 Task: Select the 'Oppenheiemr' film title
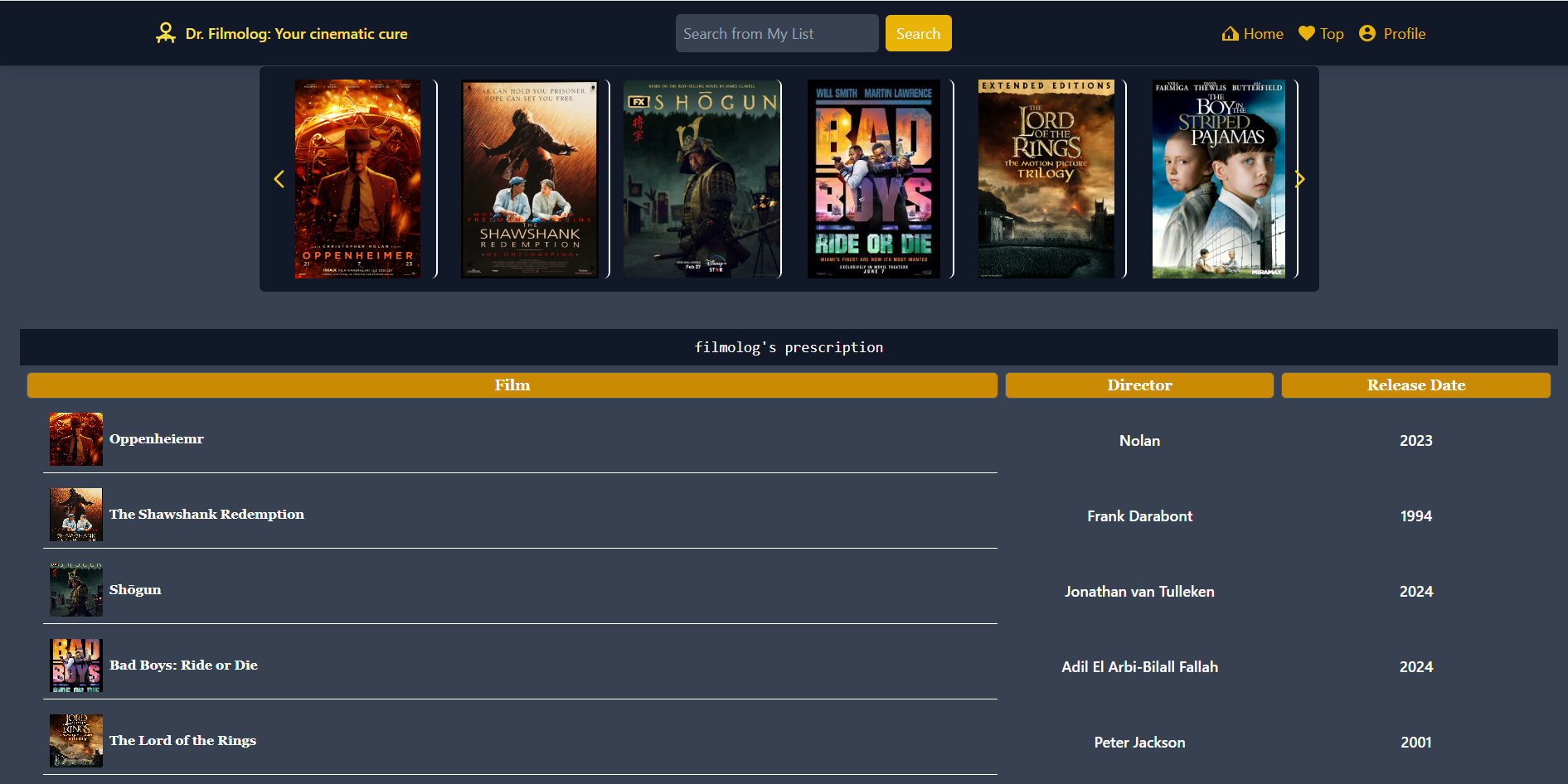157,439
